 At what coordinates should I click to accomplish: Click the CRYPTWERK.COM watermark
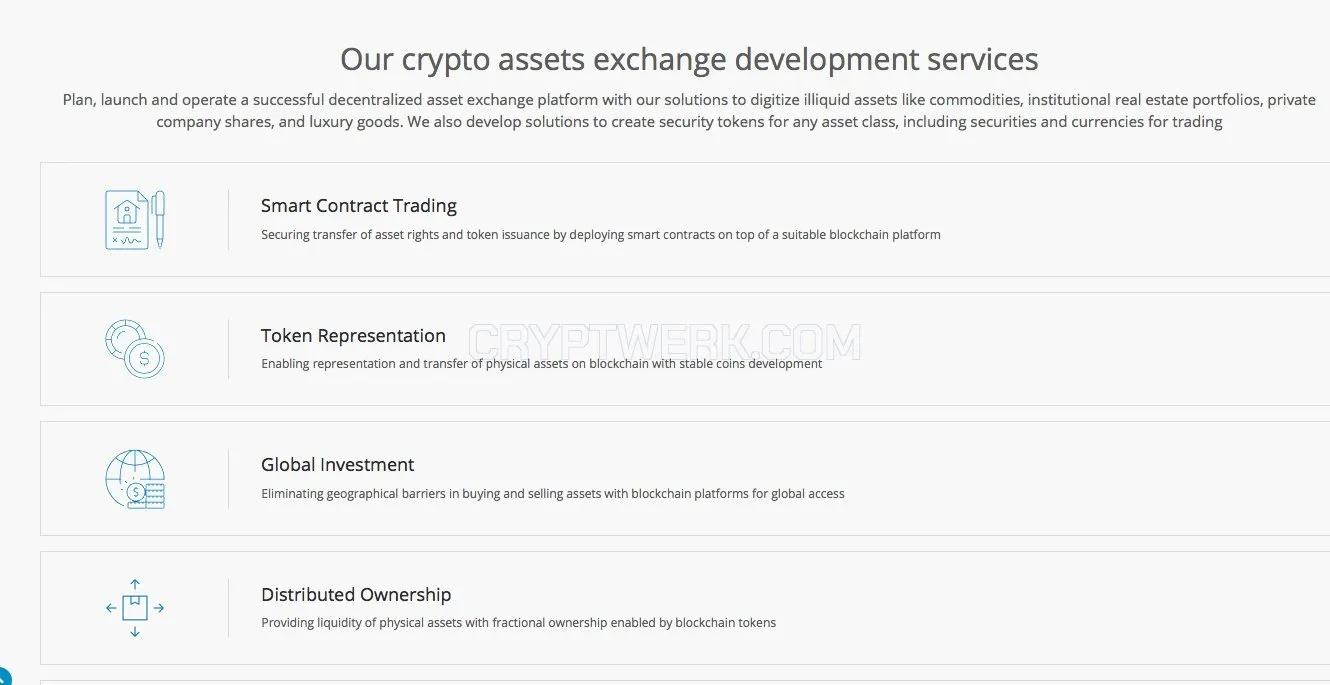pyautogui.click(x=665, y=343)
